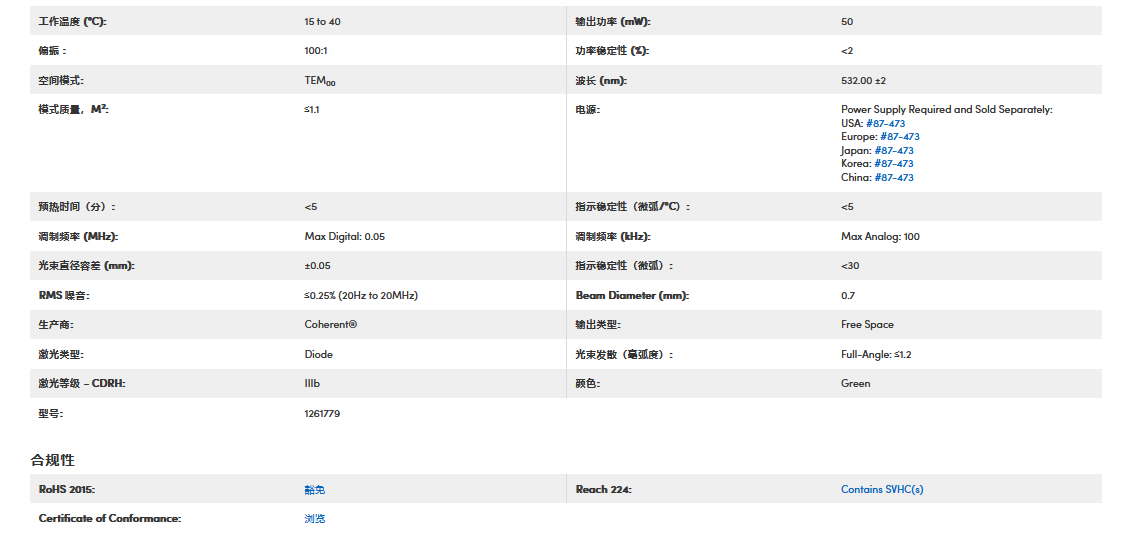Open the USA power supply #87-473 link
The height and width of the screenshot is (556, 1121).
885,123
